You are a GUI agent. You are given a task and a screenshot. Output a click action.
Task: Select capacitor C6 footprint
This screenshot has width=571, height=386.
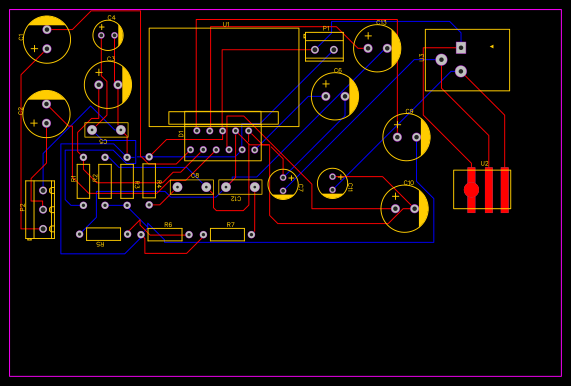click(x=335, y=96)
